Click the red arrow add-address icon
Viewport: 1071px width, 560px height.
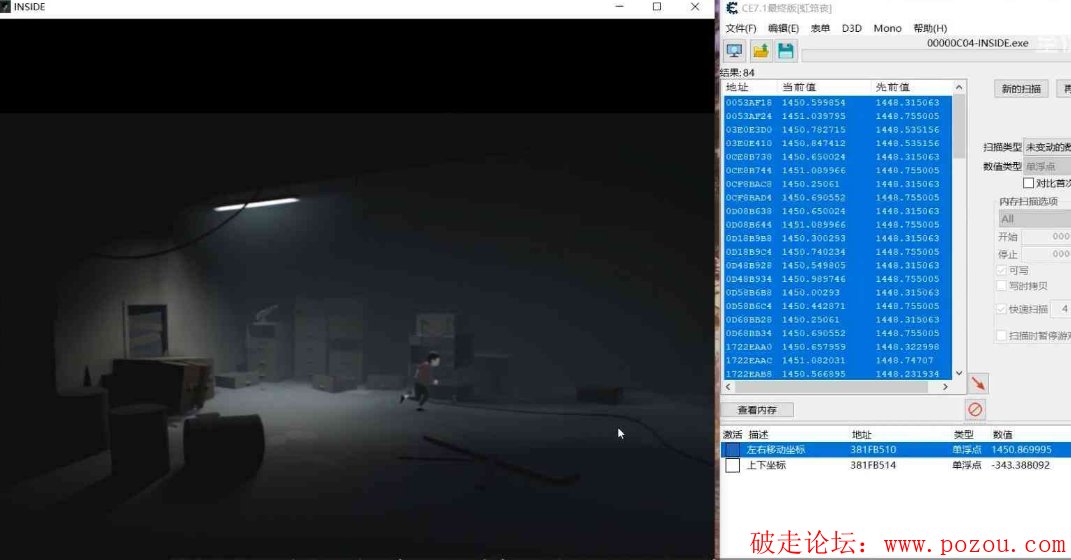pos(978,384)
